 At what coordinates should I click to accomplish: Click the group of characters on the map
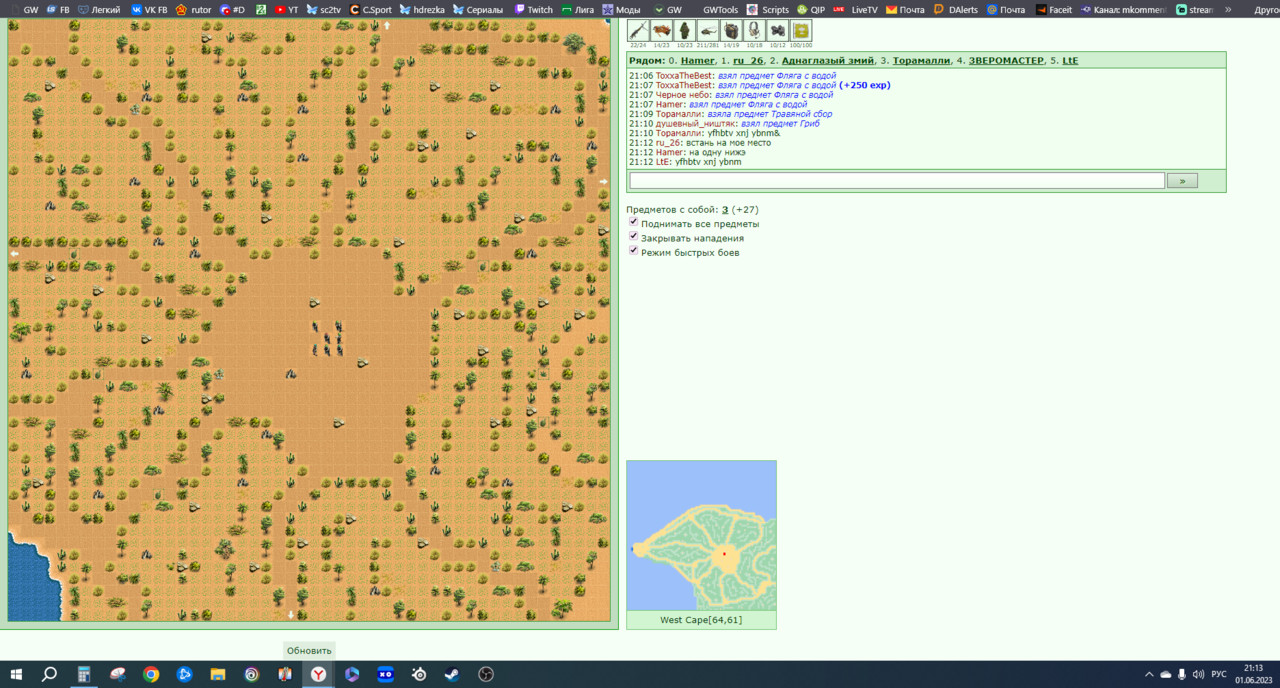tap(327, 338)
